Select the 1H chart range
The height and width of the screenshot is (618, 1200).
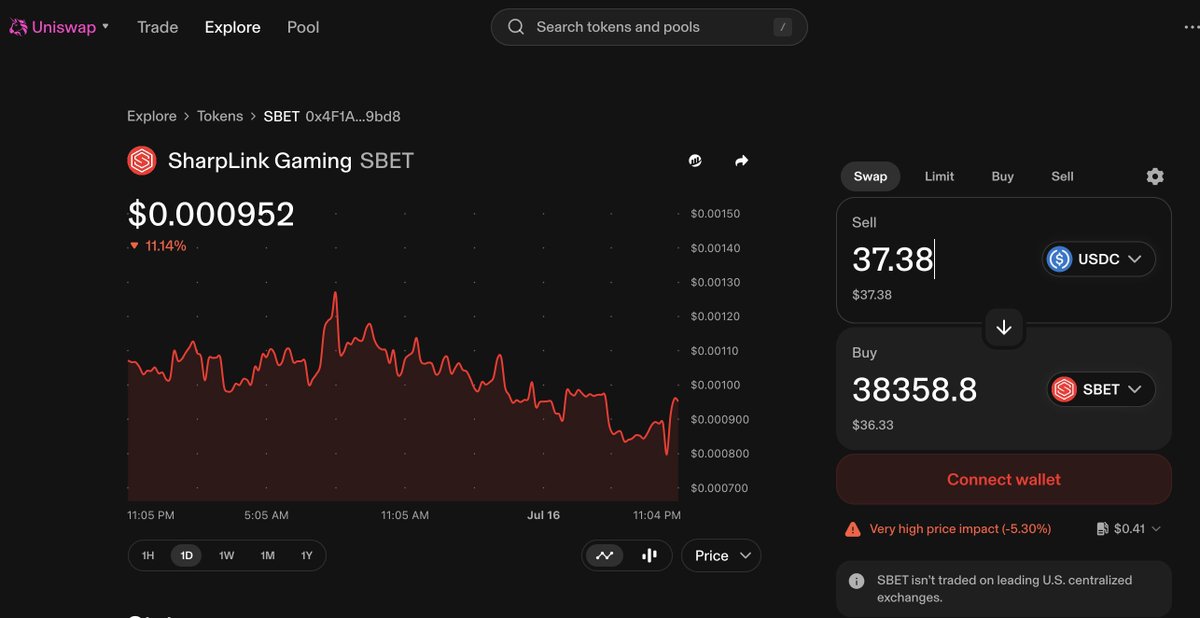tap(148, 555)
